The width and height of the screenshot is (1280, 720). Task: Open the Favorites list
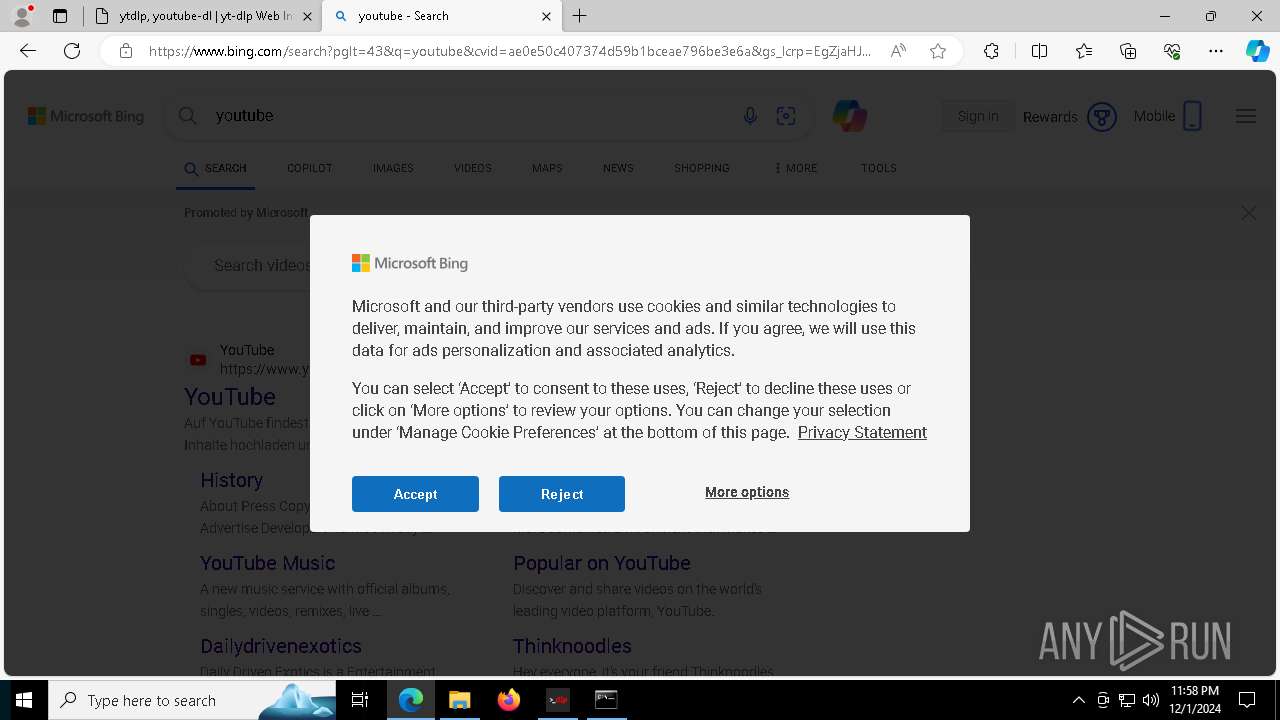[x=1084, y=51]
